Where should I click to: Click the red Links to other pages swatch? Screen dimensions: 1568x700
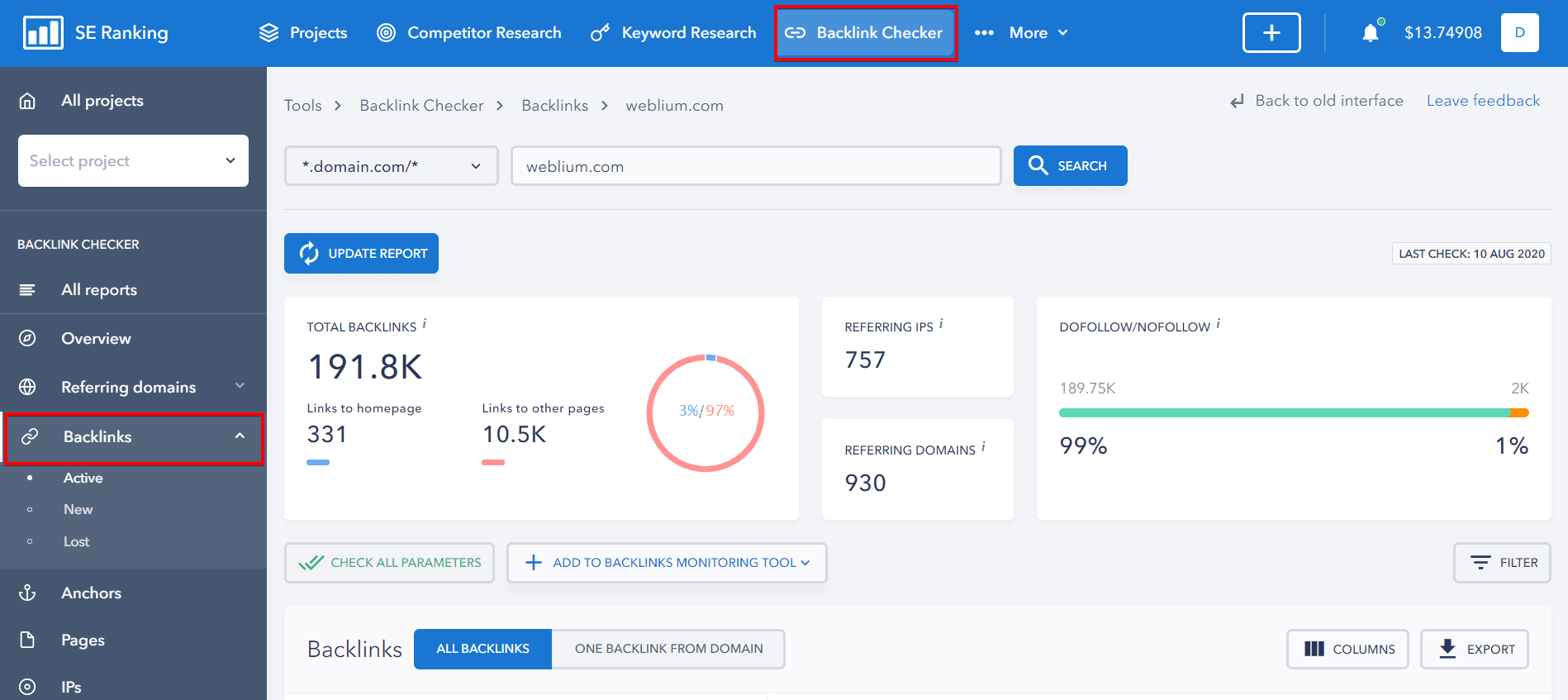(x=493, y=463)
